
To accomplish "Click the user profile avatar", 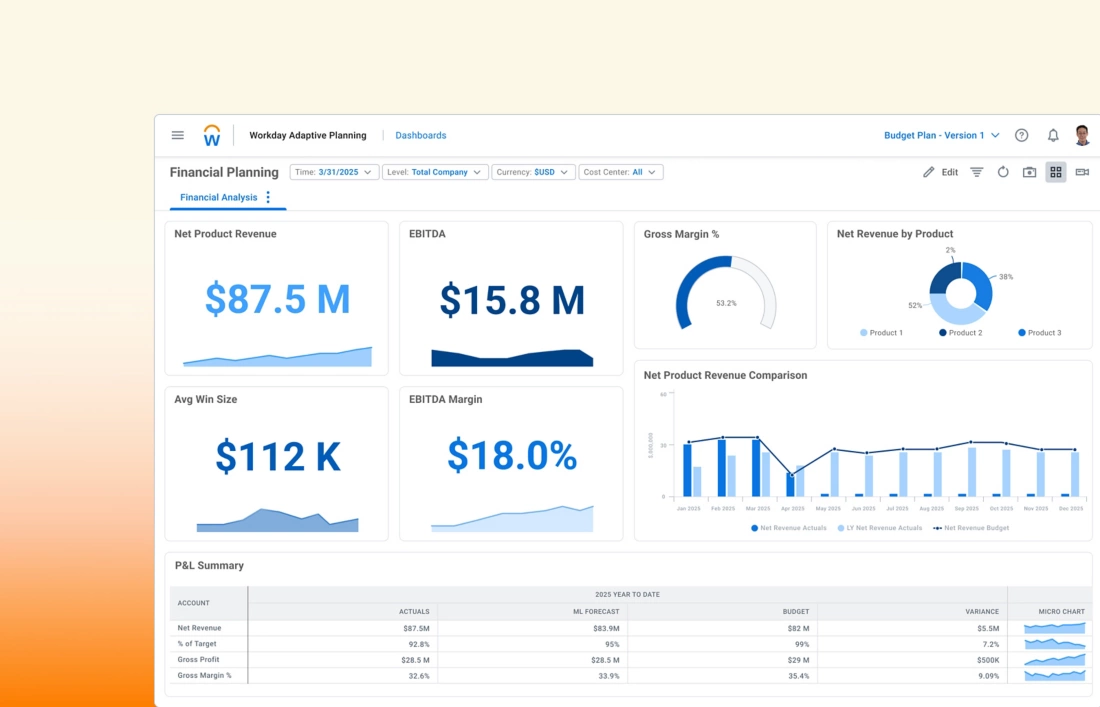I will (1081, 135).
